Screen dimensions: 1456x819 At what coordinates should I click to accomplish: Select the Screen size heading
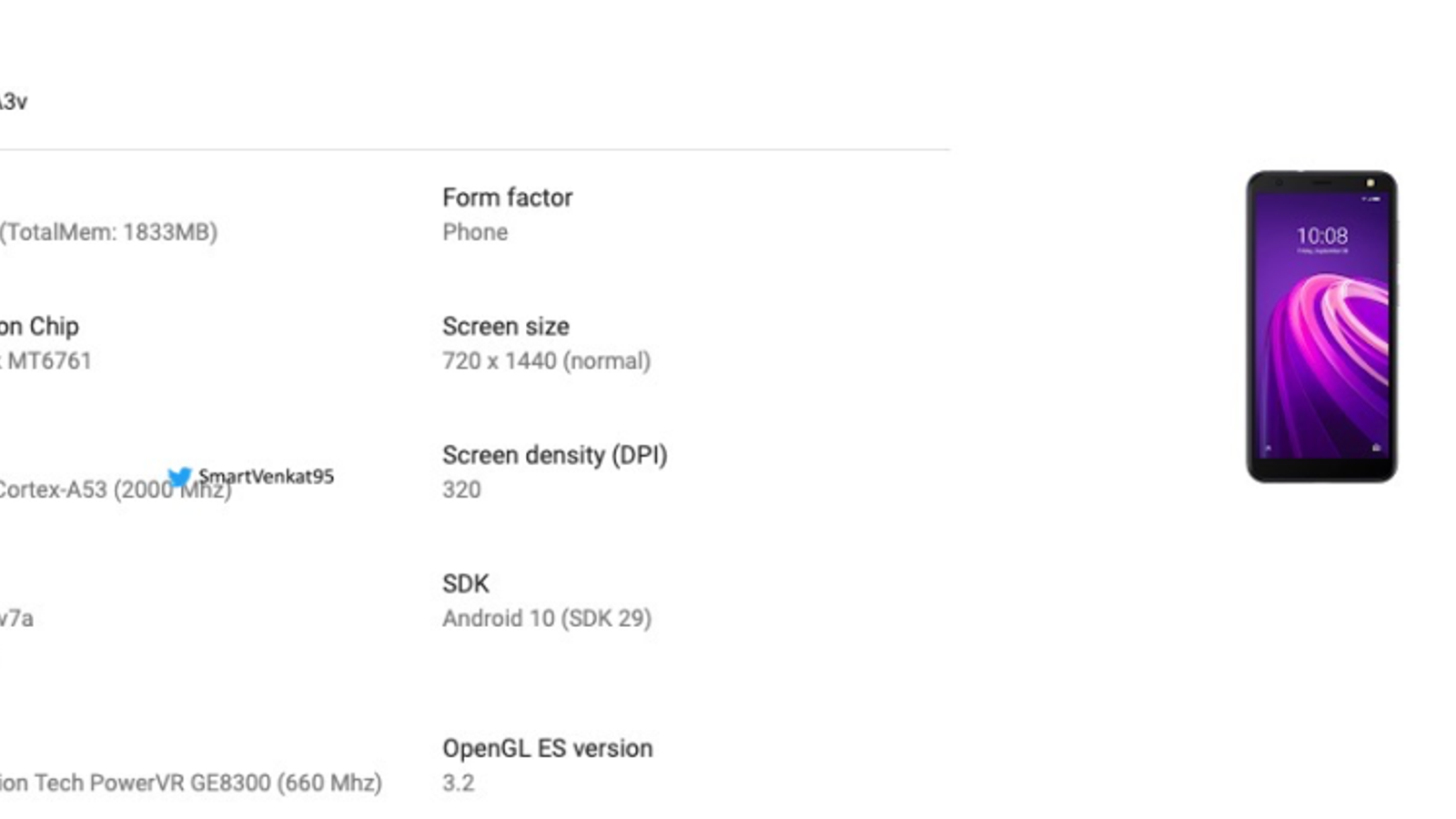tap(505, 326)
